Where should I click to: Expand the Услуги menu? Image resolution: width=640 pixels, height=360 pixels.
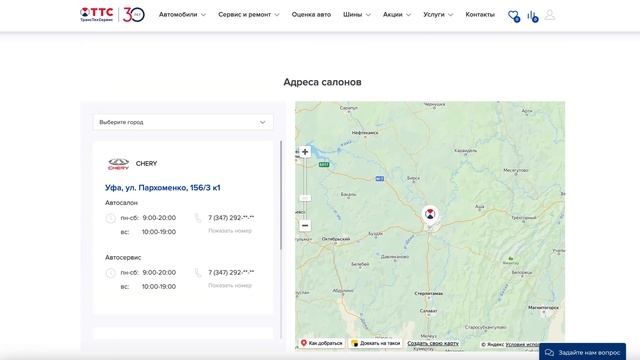click(438, 15)
